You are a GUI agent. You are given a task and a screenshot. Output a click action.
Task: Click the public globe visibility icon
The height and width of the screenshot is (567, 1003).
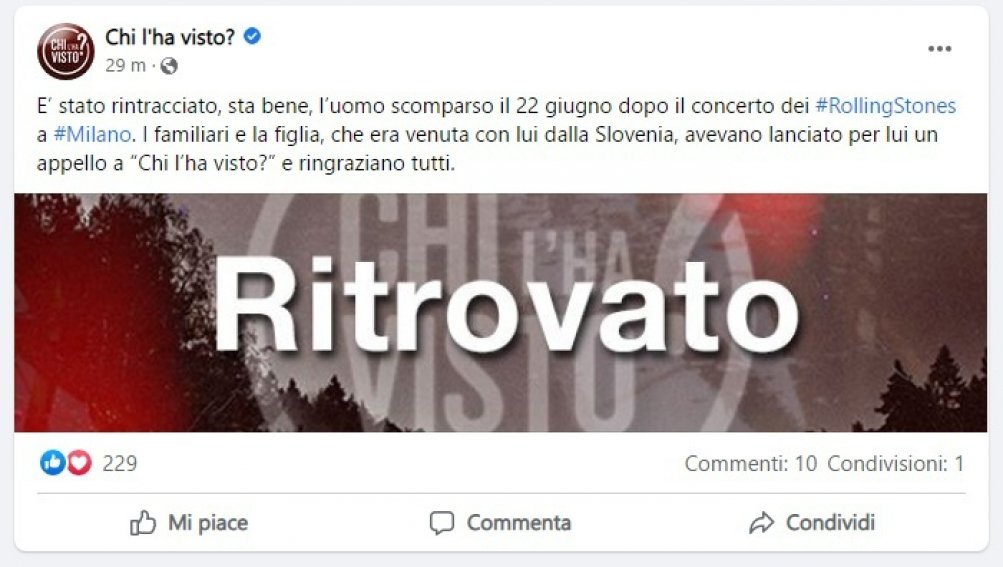169,66
